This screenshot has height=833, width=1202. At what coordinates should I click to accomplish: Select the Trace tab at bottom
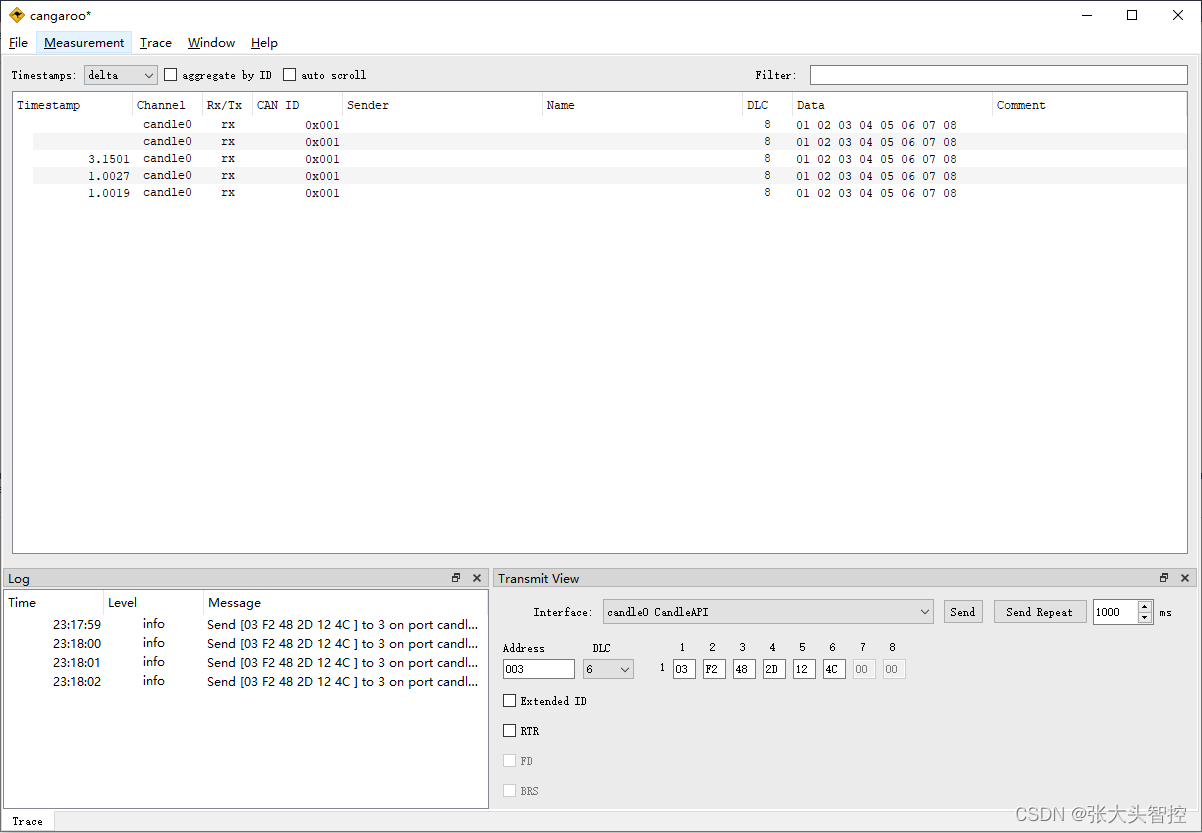[28, 820]
